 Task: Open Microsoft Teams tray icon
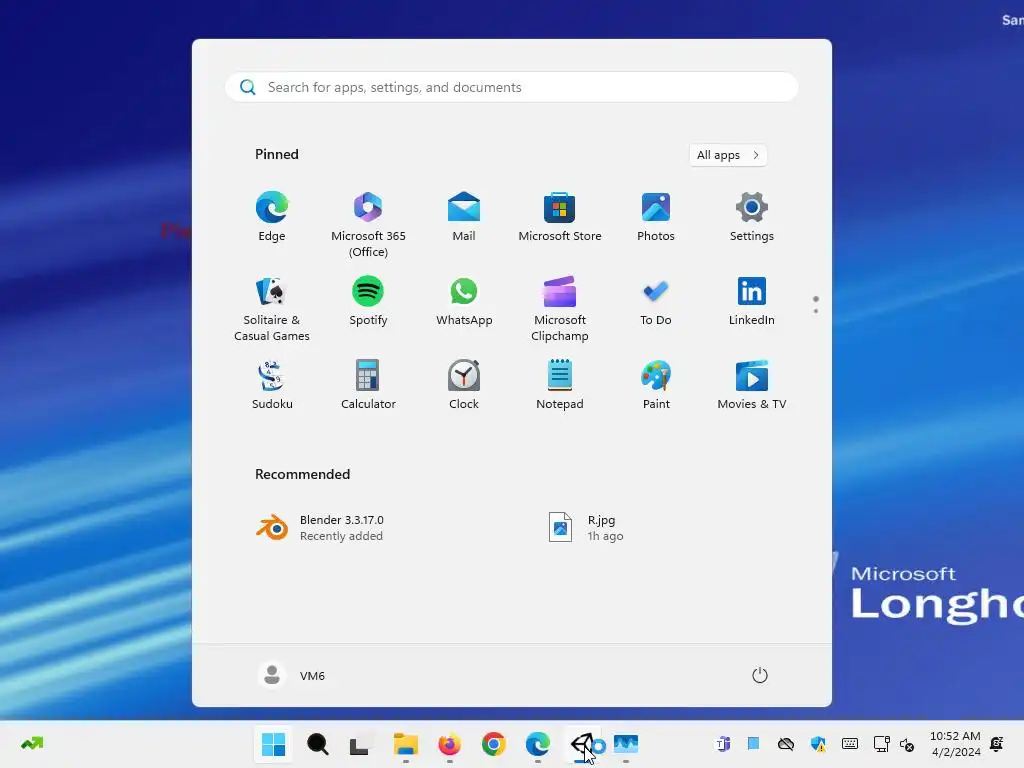click(723, 744)
